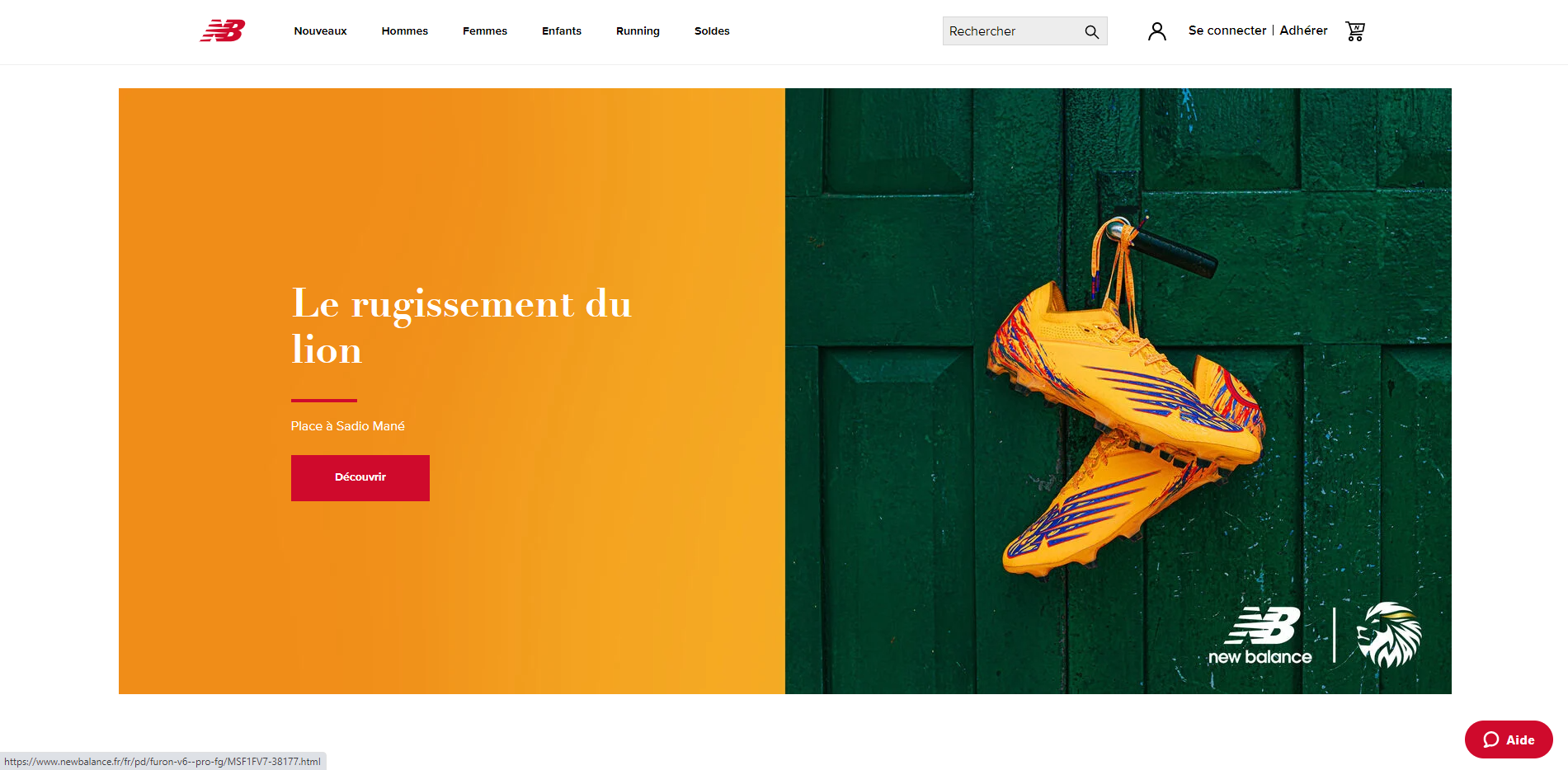Click the Se connecter link
Screen dimensions: 1568x770
coord(1227,31)
